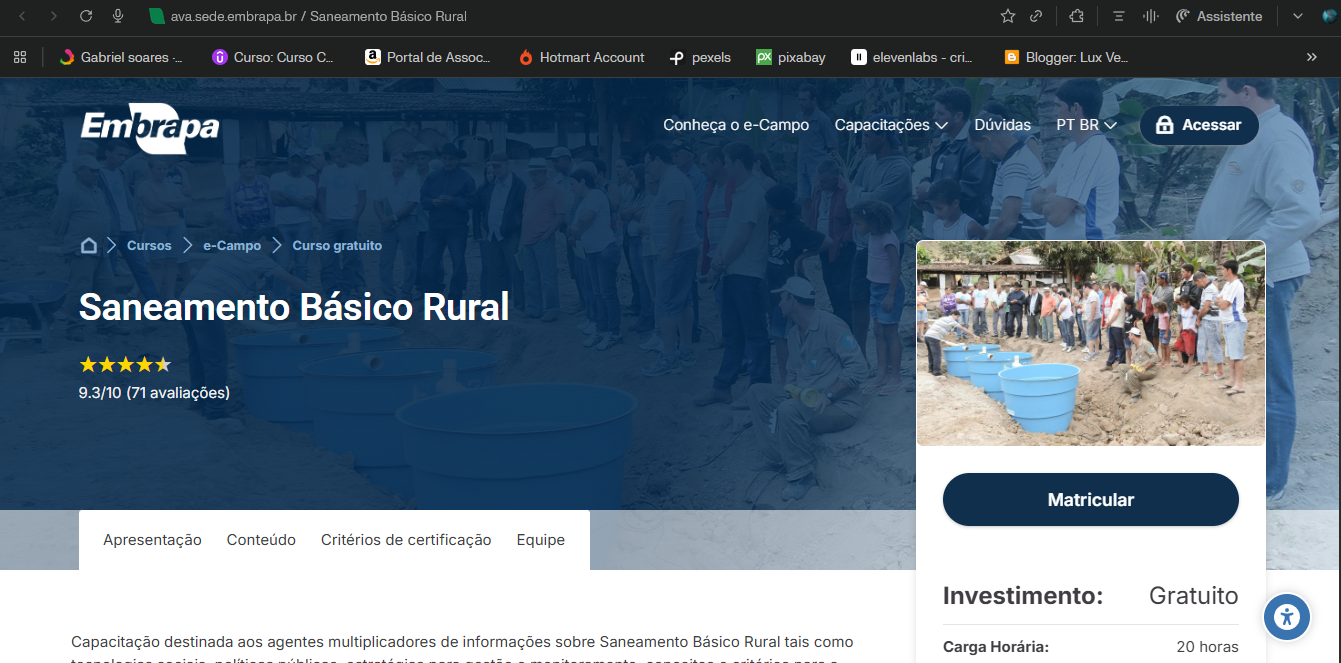
Task: Open the accessibility widget at bottom right
Action: [x=1286, y=617]
